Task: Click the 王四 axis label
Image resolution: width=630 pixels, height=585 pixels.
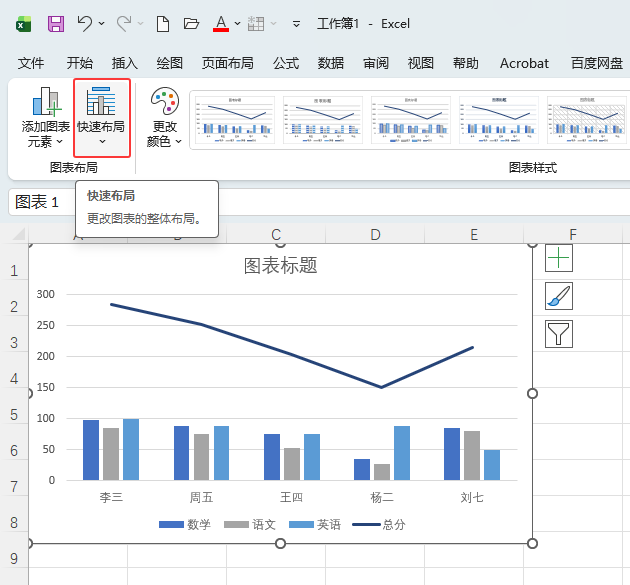Action: 291,497
